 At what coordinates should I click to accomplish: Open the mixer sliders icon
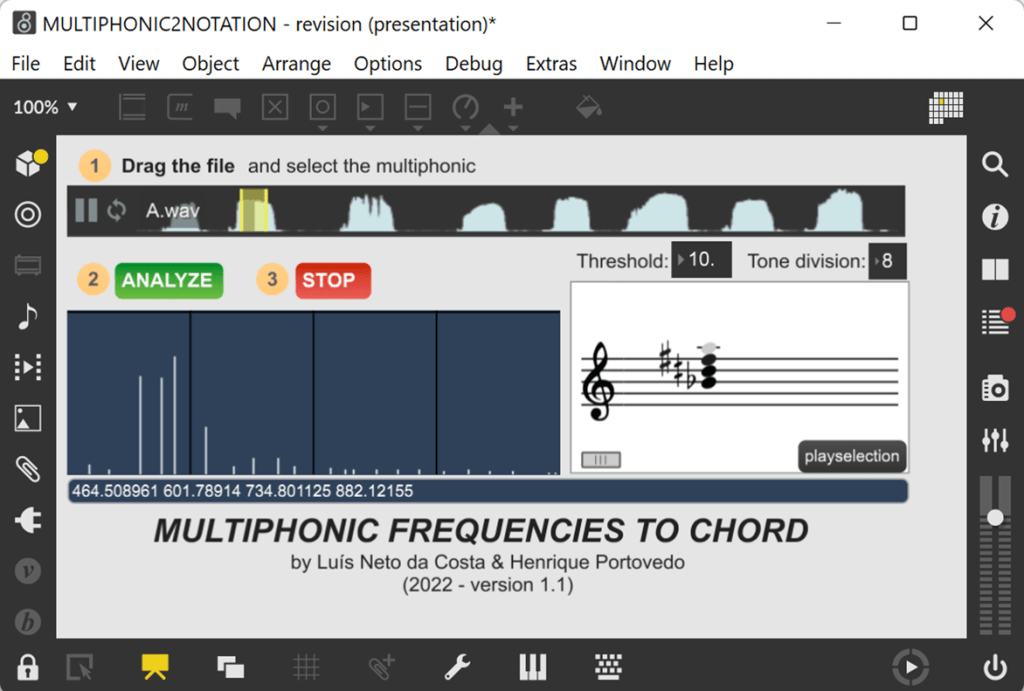994,440
